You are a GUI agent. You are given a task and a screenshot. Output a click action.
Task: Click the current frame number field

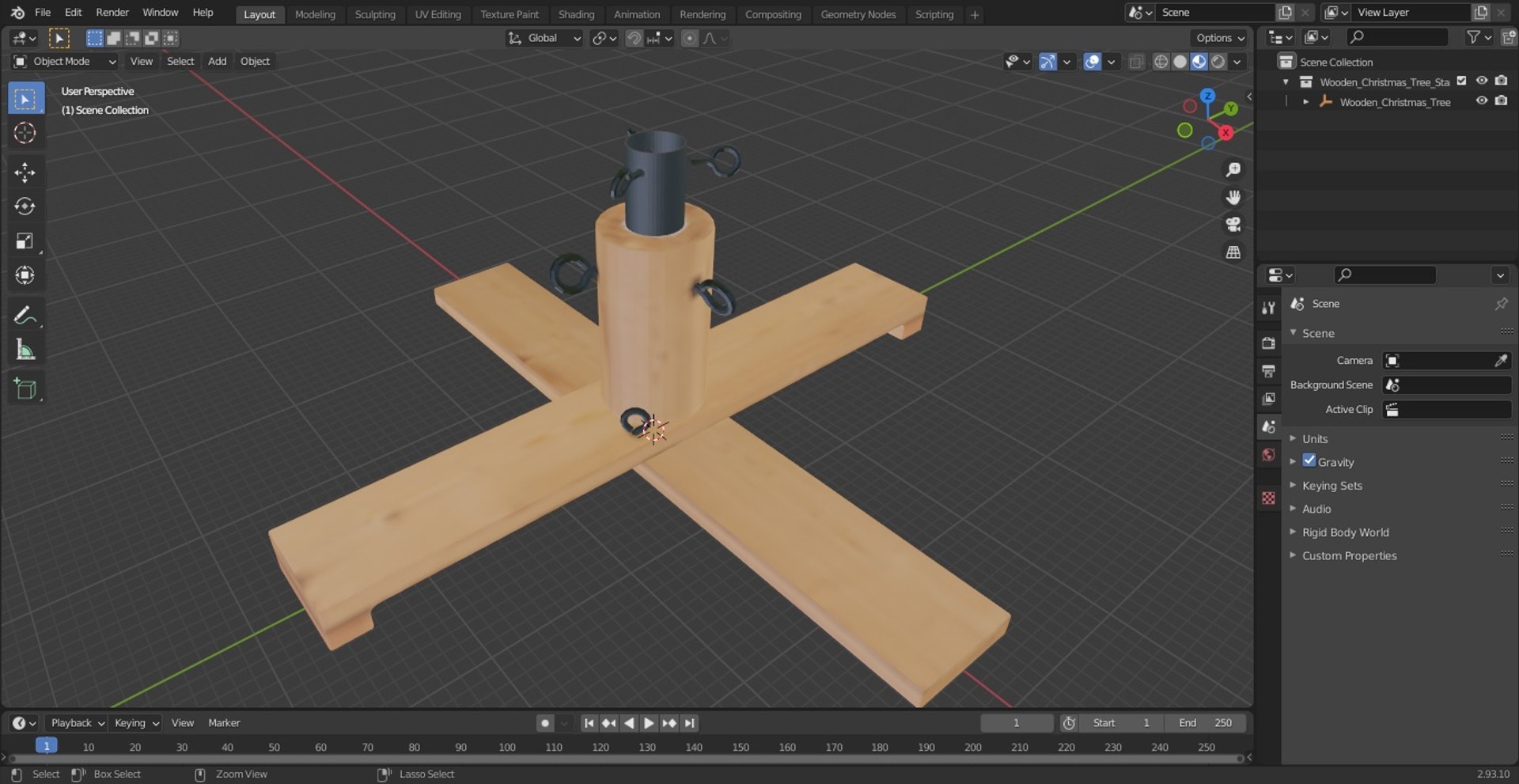[1017, 723]
